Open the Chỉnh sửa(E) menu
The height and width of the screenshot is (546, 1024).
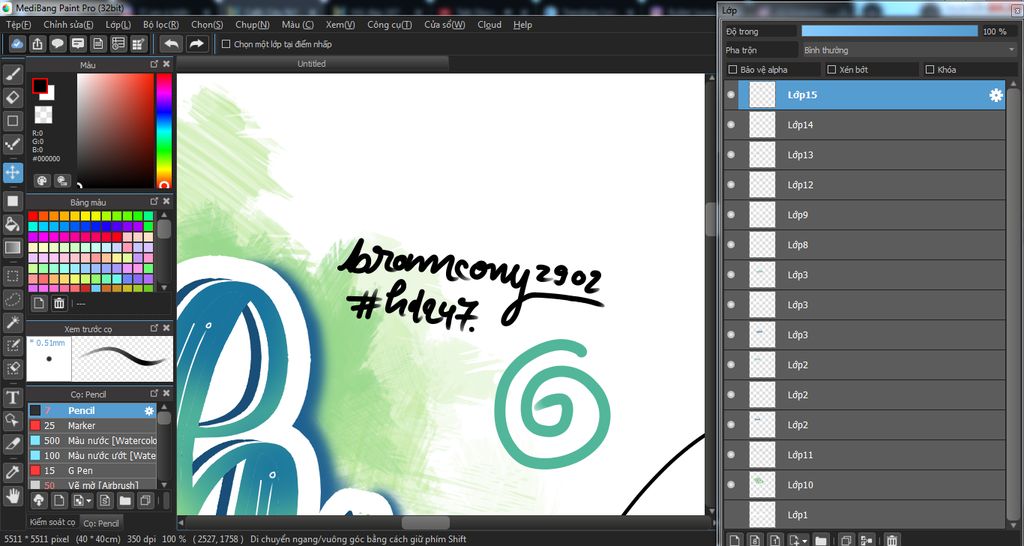(x=68, y=25)
